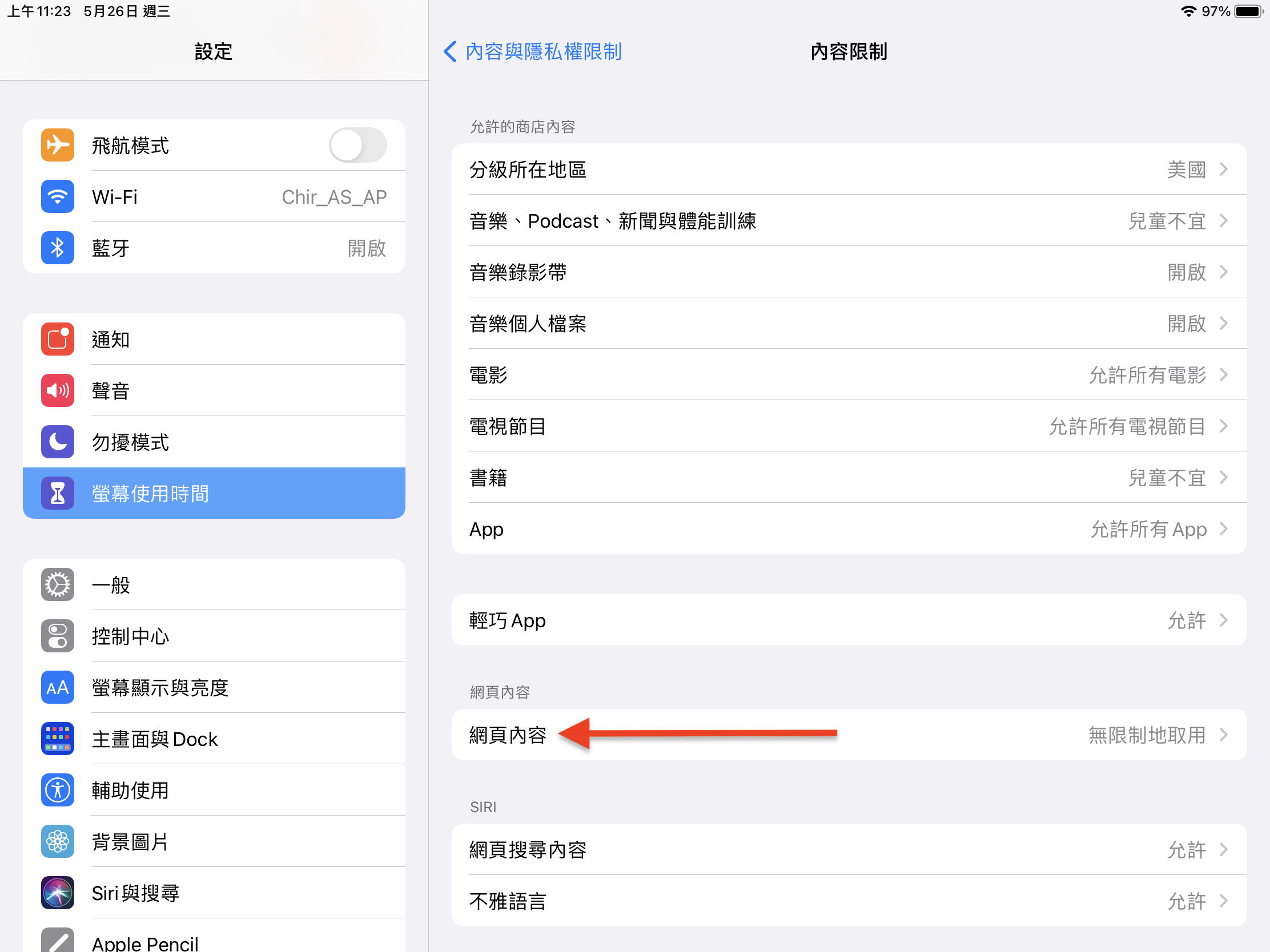Open the Movies (電影) row chevron
This screenshot has height=952, width=1270.
click(x=1224, y=375)
